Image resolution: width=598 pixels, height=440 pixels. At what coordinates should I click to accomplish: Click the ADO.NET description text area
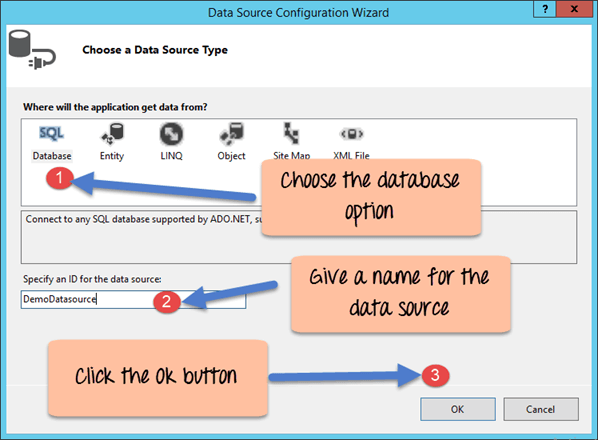pos(299,237)
